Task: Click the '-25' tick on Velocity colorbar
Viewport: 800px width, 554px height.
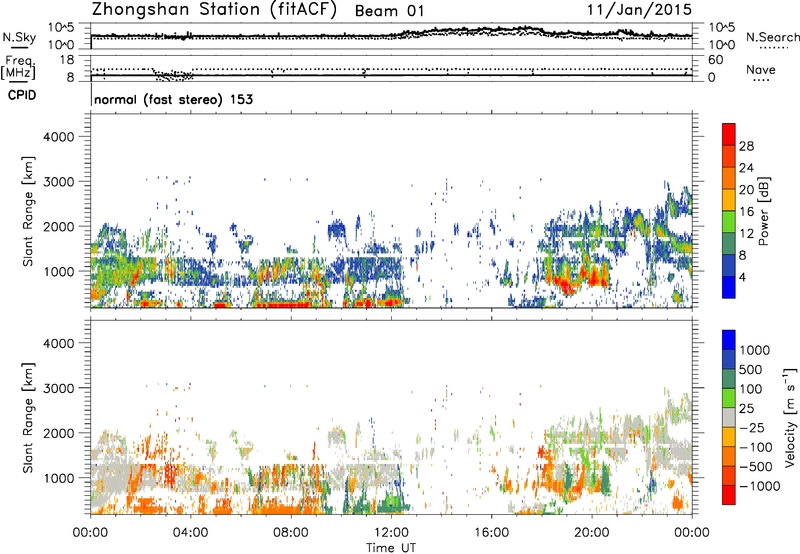Action: coord(751,427)
